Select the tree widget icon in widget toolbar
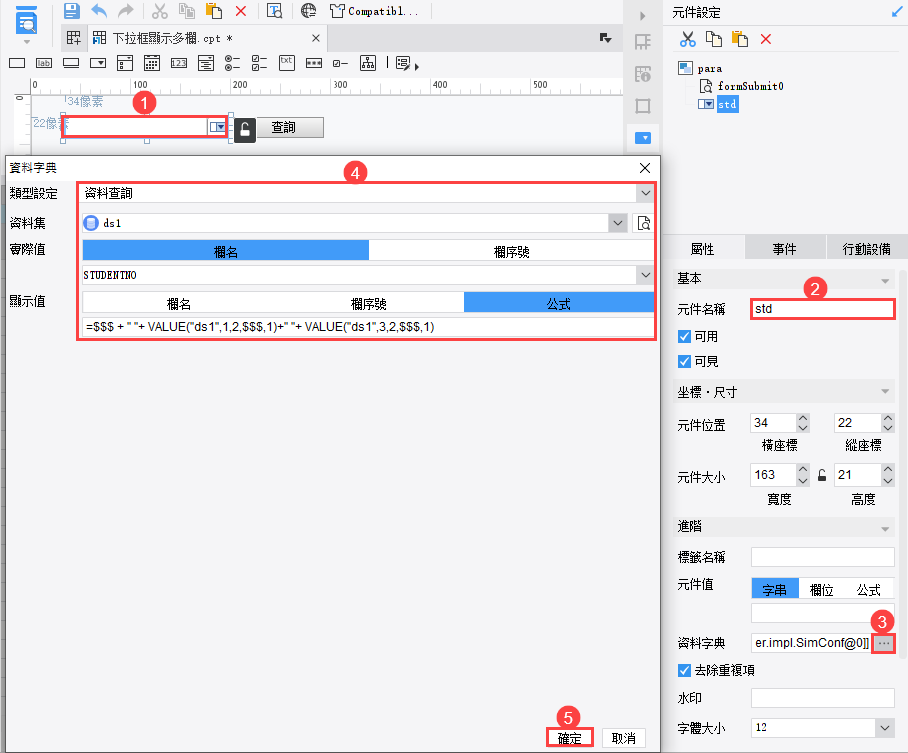Image resolution: width=908 pixels, height=753 pixels. (368, 63)
